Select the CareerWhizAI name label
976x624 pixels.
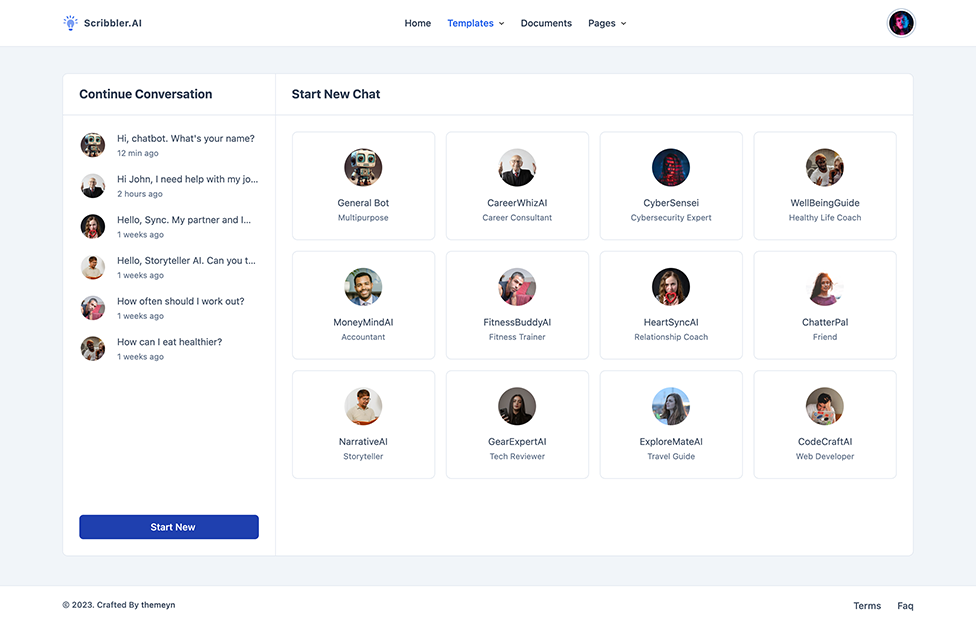517,203
